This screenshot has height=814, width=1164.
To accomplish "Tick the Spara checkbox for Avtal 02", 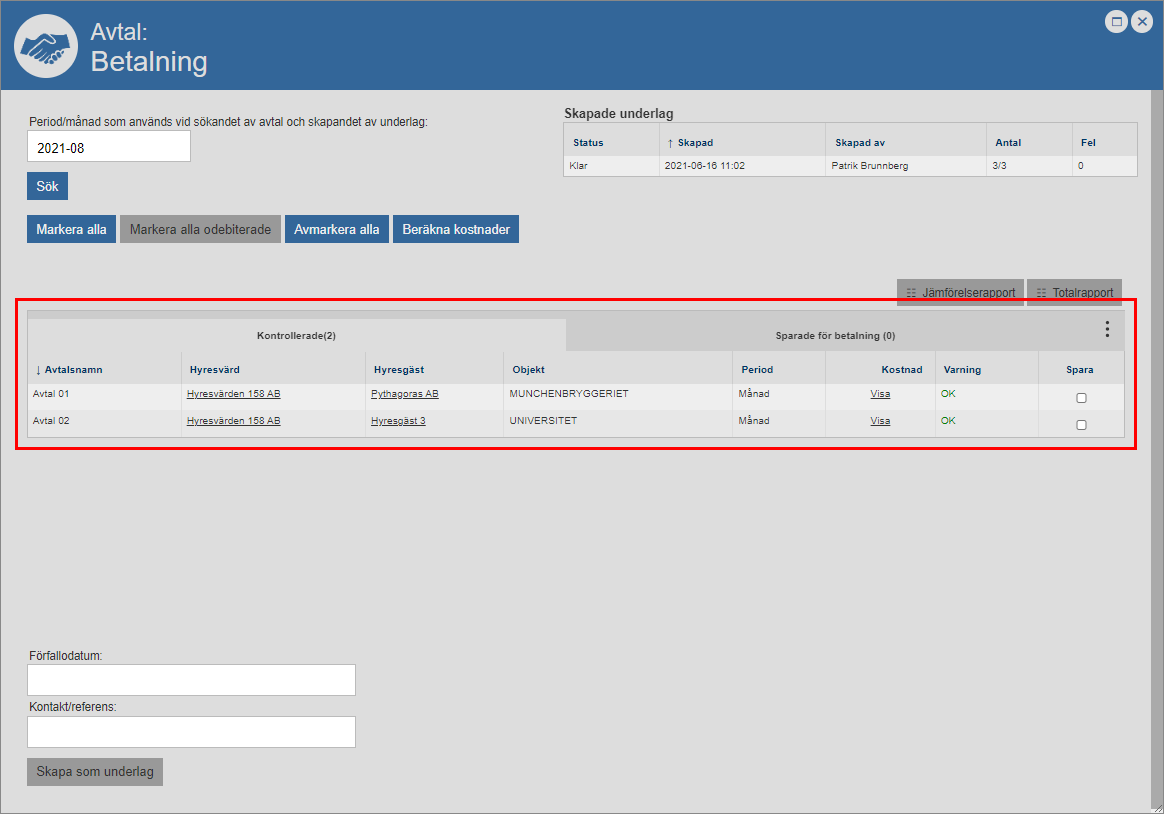I will coord(1081,425).
